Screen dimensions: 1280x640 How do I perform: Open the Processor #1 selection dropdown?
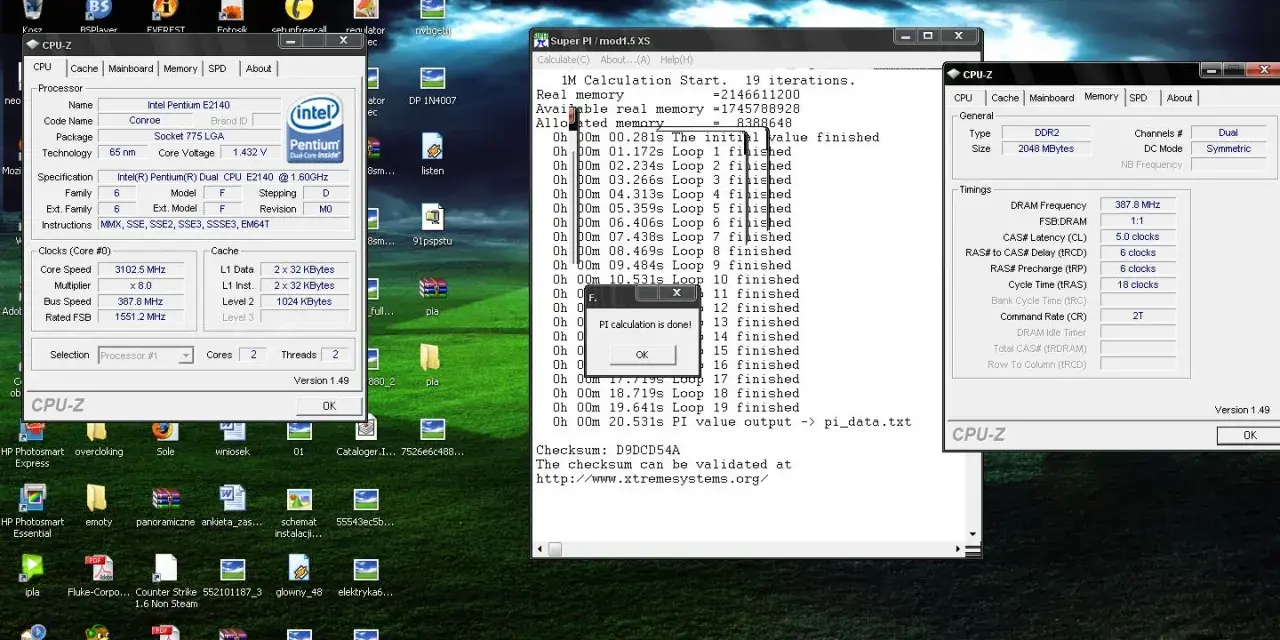pyautogui.click(x=146, y=355)
